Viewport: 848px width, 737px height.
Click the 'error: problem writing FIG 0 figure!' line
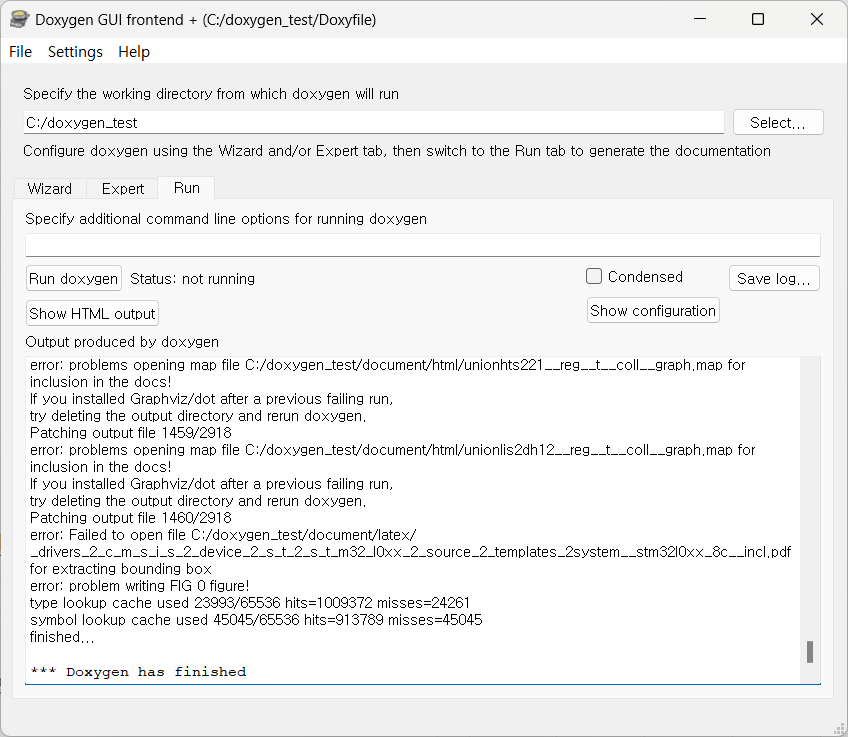(140, 586)
